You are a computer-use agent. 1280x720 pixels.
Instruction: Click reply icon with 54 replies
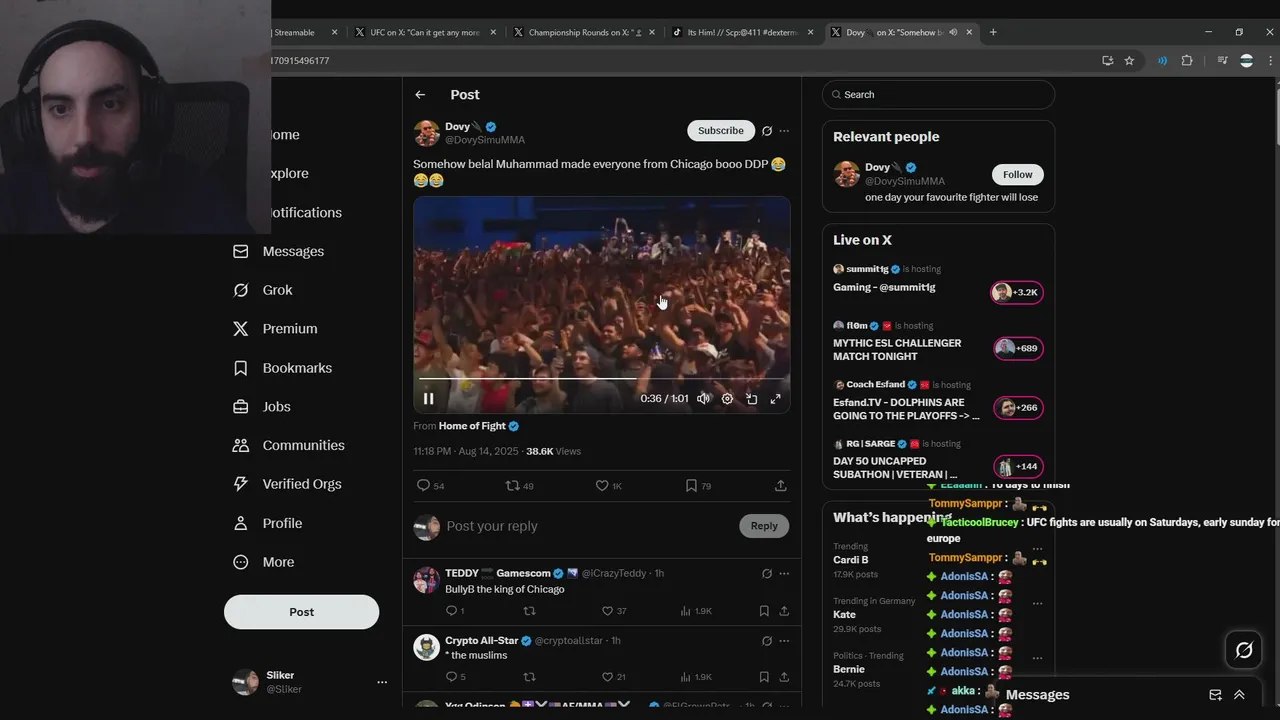click(x=430, y=486)
